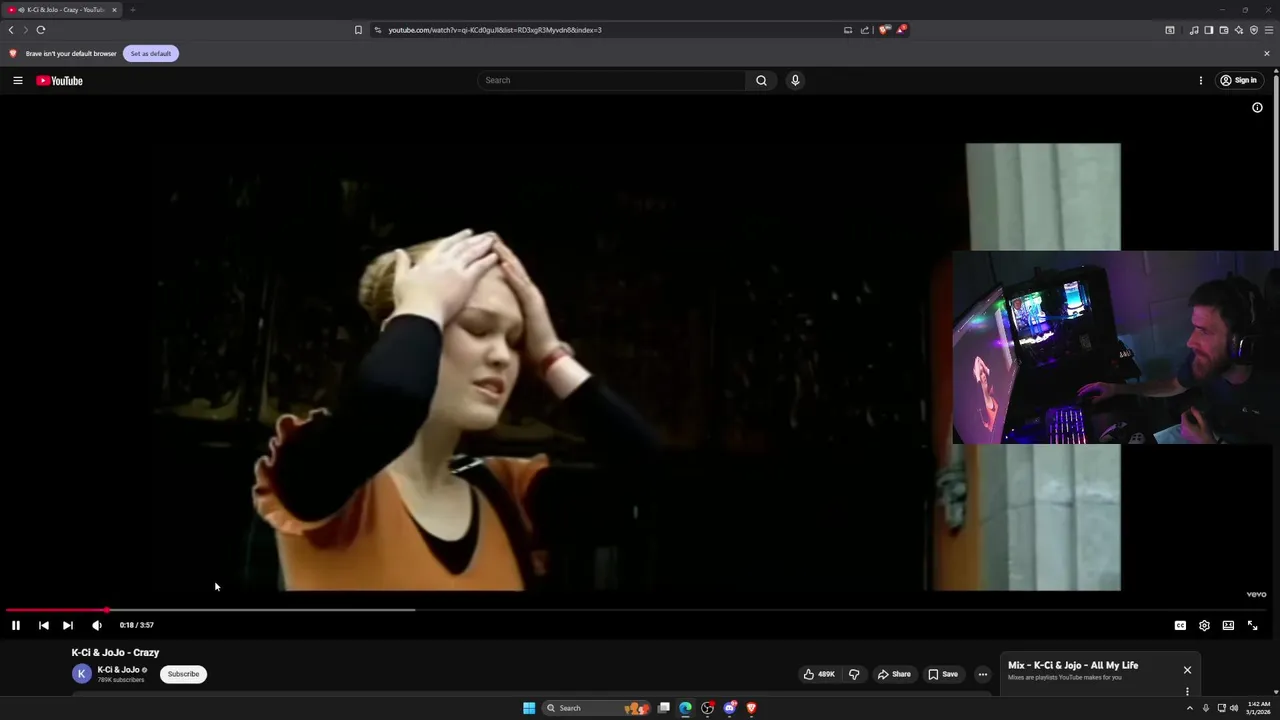Open Brave Shields lion icon
Viewport: 1280px width, 720px height.
point(884,30)
